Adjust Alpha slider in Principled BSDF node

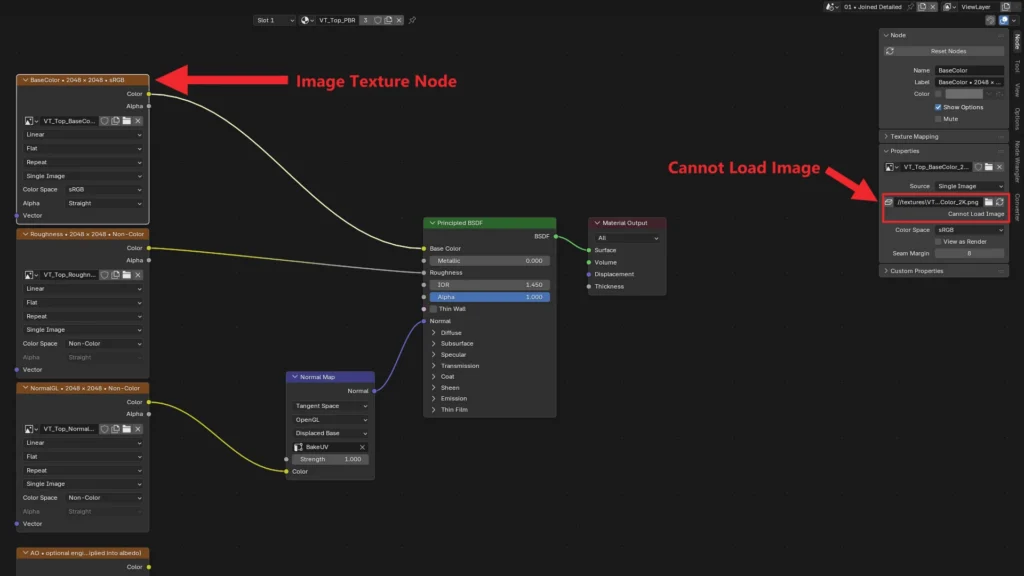489,297
